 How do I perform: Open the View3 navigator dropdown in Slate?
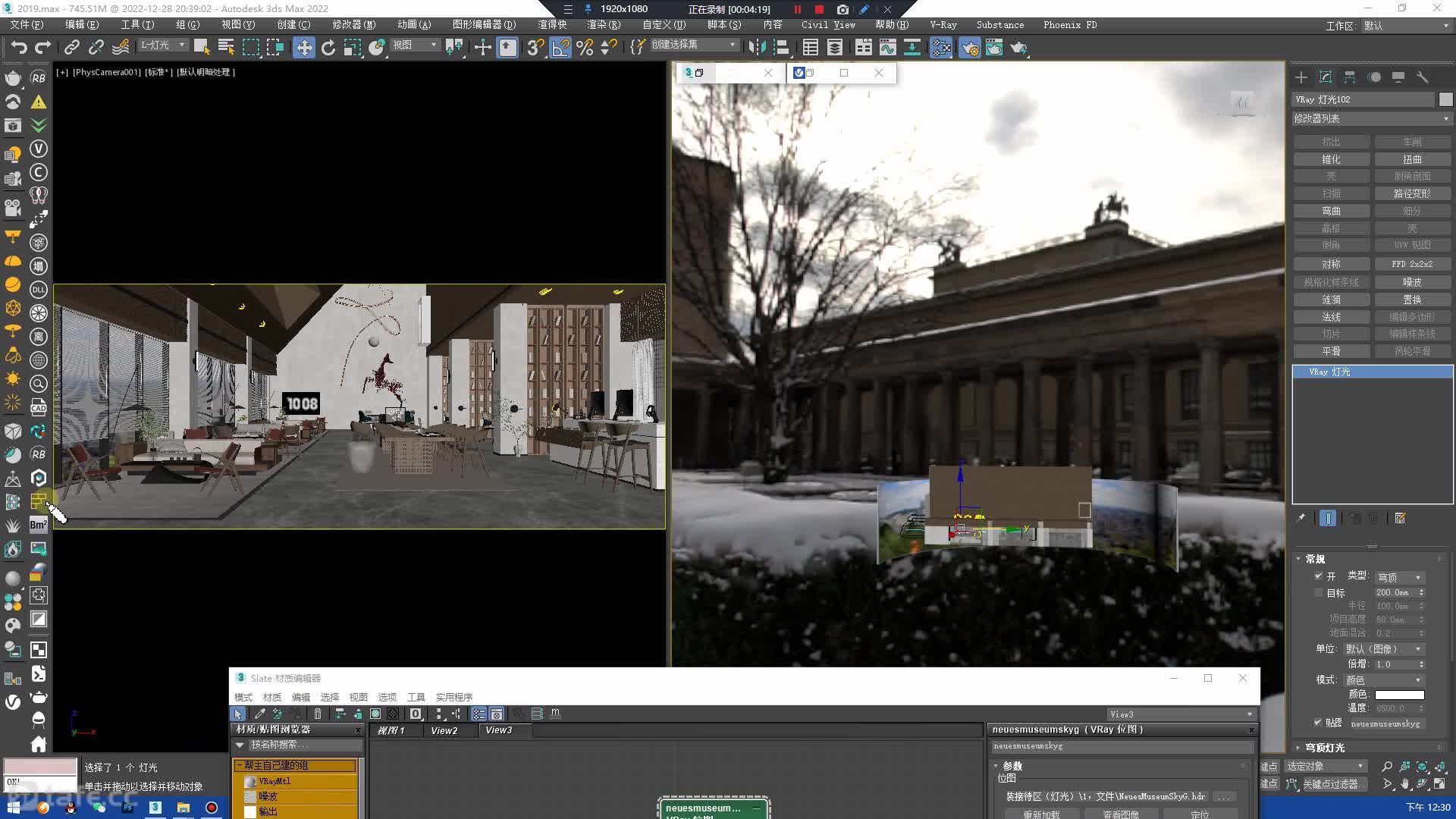[x=1181, y=714]
